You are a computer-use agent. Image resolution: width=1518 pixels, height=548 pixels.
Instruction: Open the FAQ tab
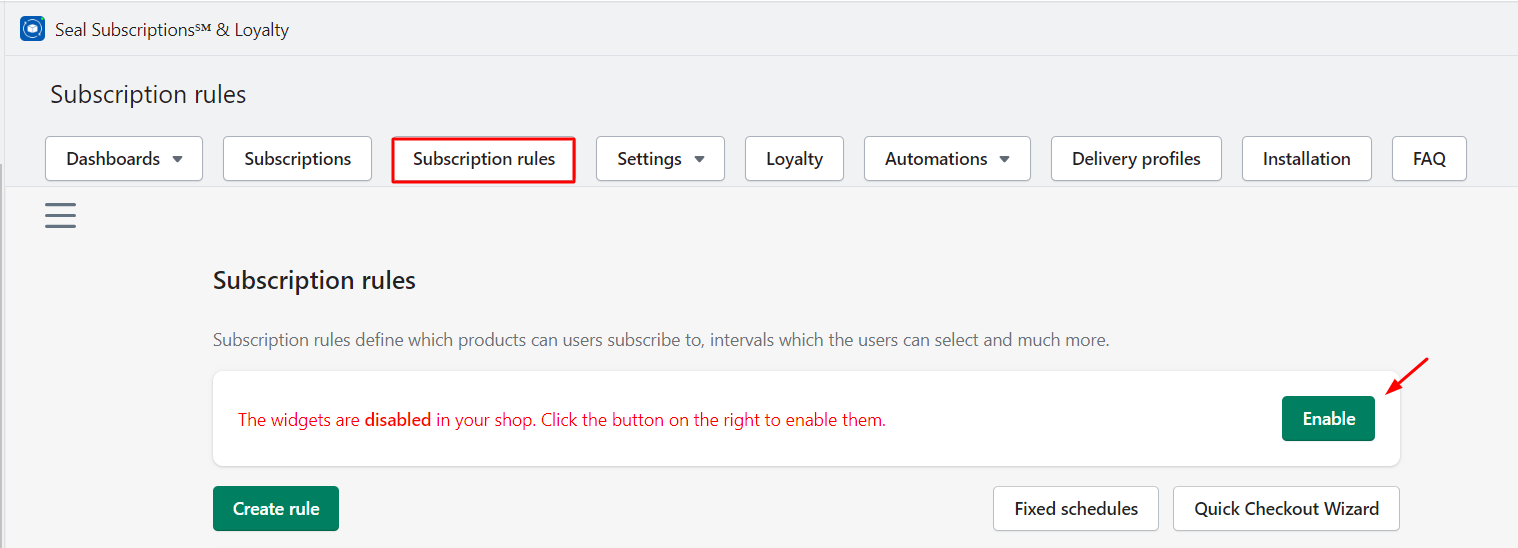coord(1429,159)
